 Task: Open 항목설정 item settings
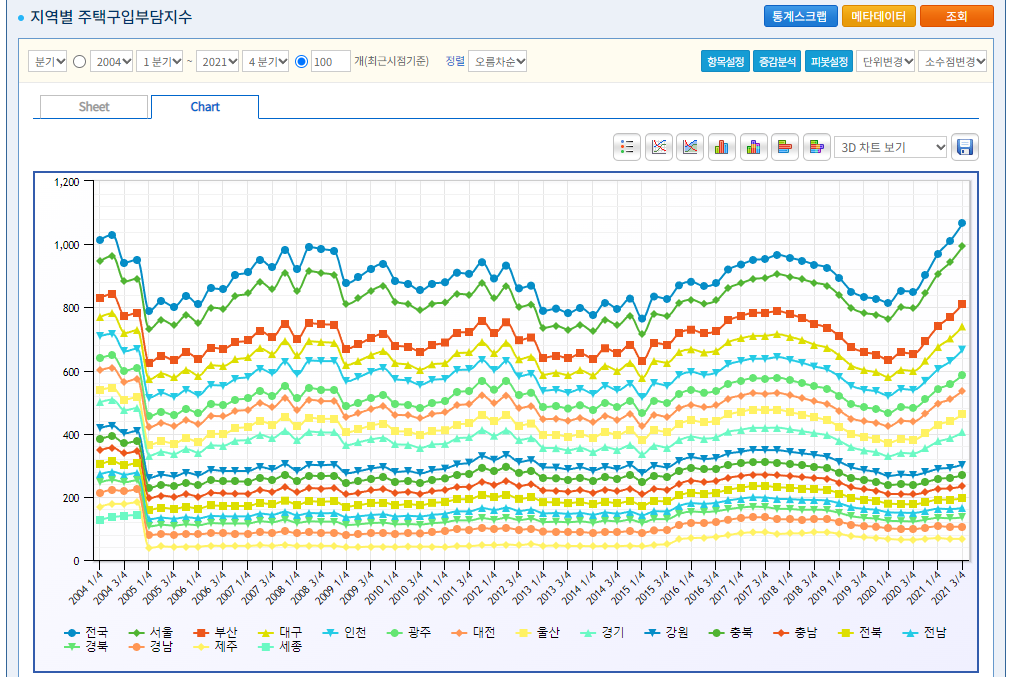click(x=725, y=61)
